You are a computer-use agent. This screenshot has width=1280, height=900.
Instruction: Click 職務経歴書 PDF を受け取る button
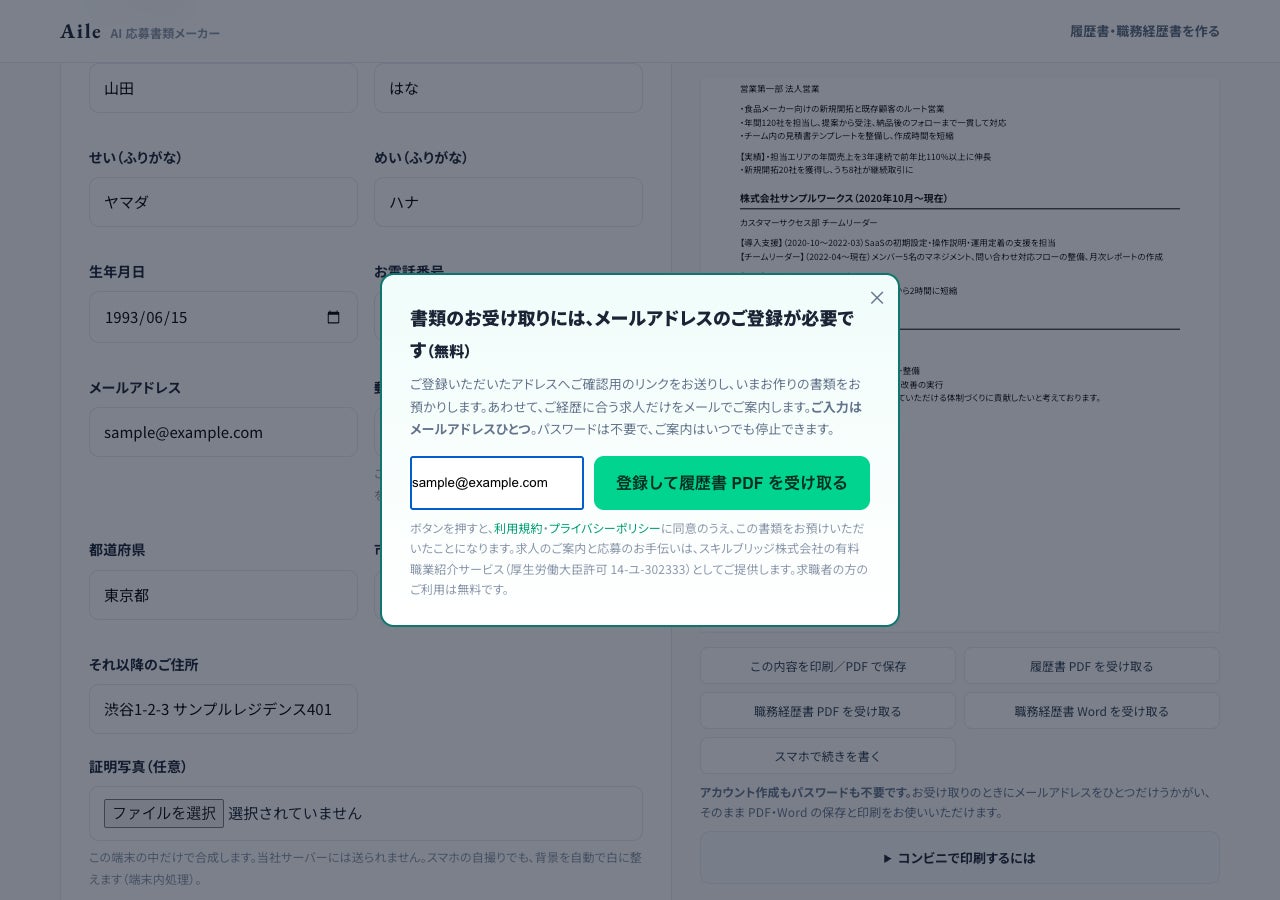click(x=828, y=711)
